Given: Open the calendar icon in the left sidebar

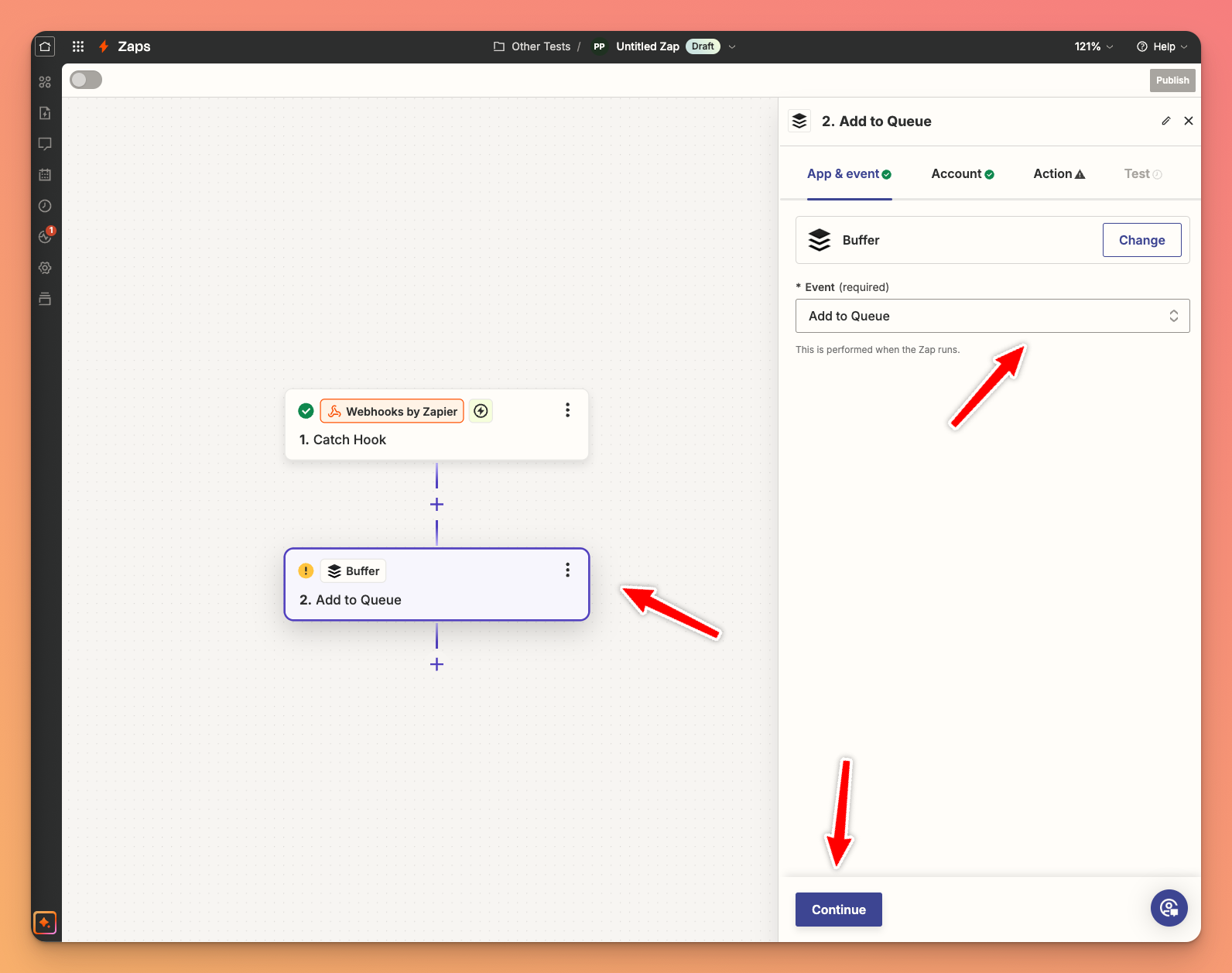Looking at the screenshot, I should tap(45, 175).
